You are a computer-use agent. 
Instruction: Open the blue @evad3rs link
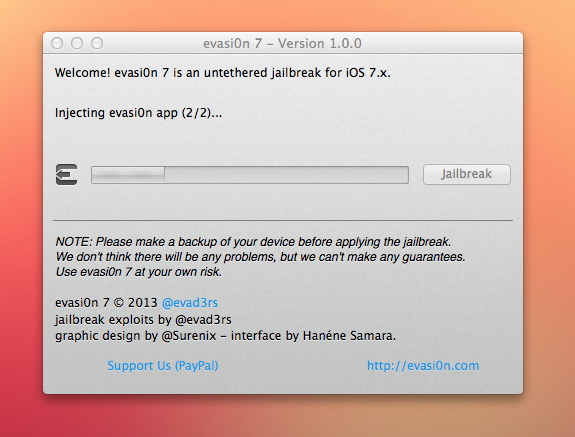(190, 303)
